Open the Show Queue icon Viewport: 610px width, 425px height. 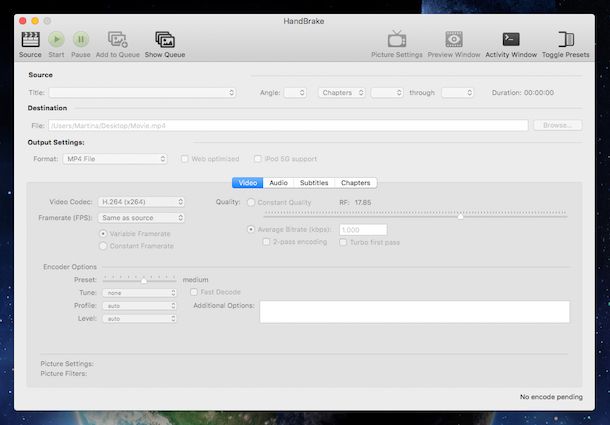[x=165, y=39]
